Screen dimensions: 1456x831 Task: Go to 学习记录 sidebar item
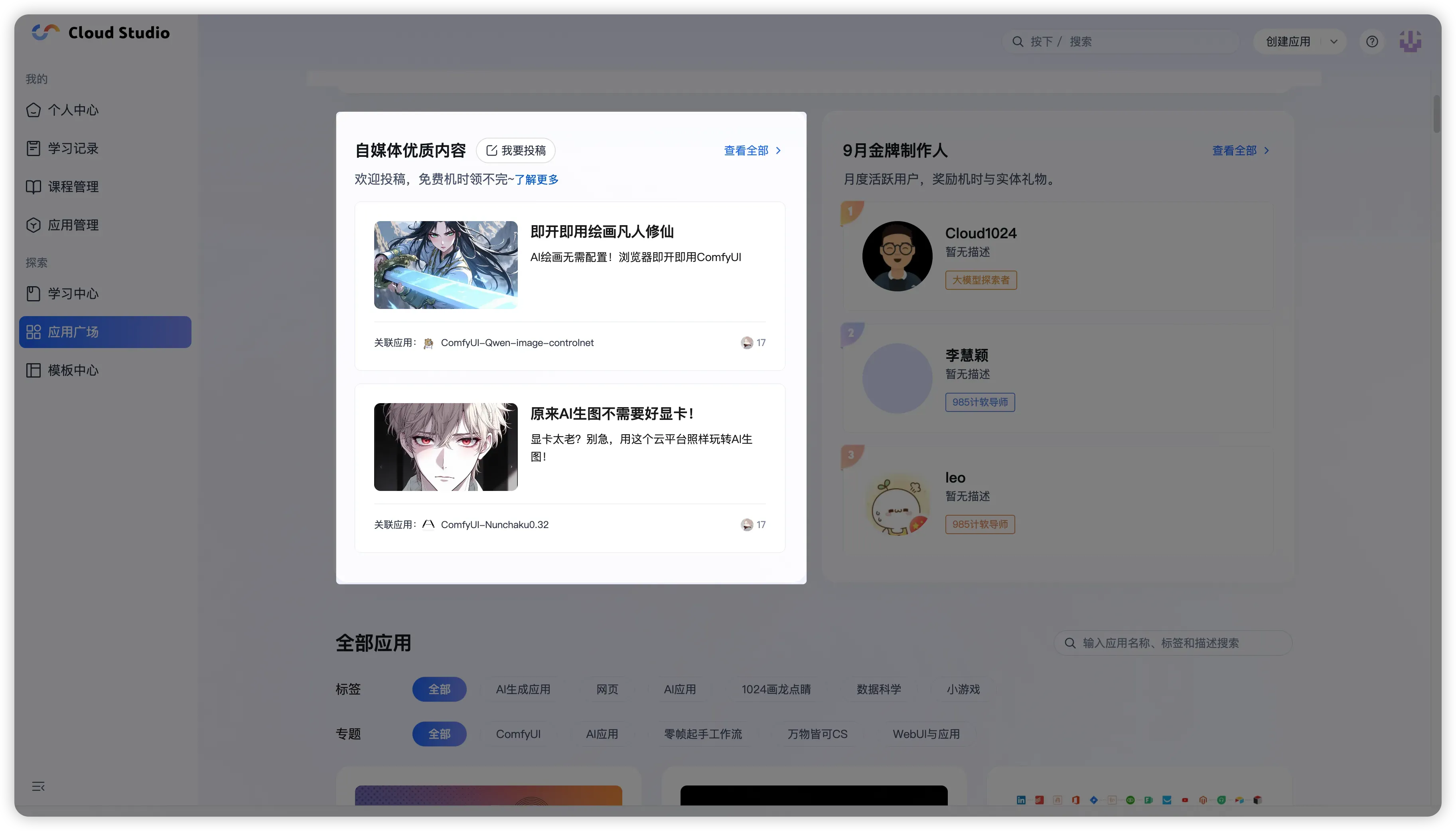coord(73,148)
